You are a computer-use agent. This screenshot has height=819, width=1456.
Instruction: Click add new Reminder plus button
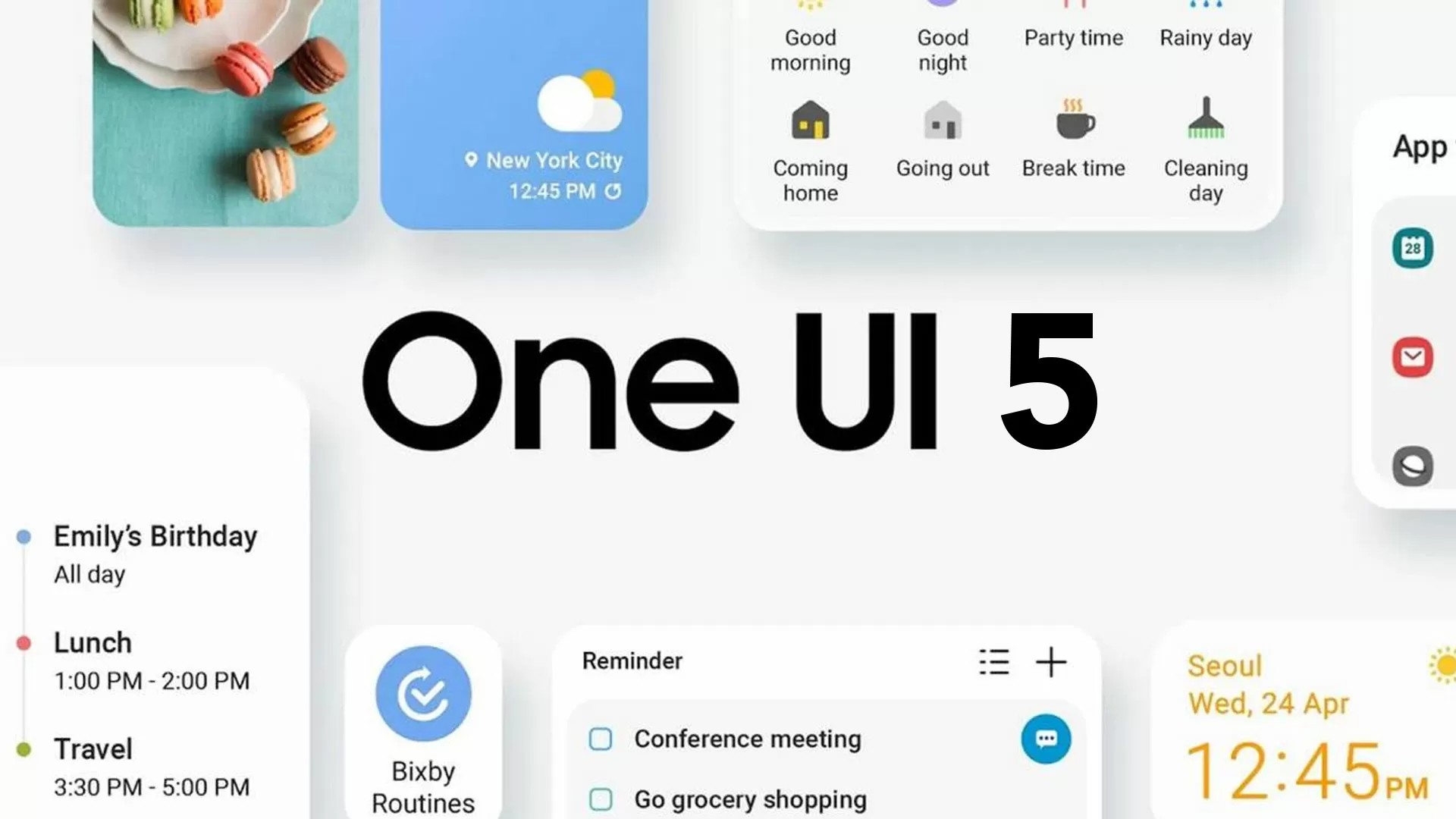[1052, 661]
